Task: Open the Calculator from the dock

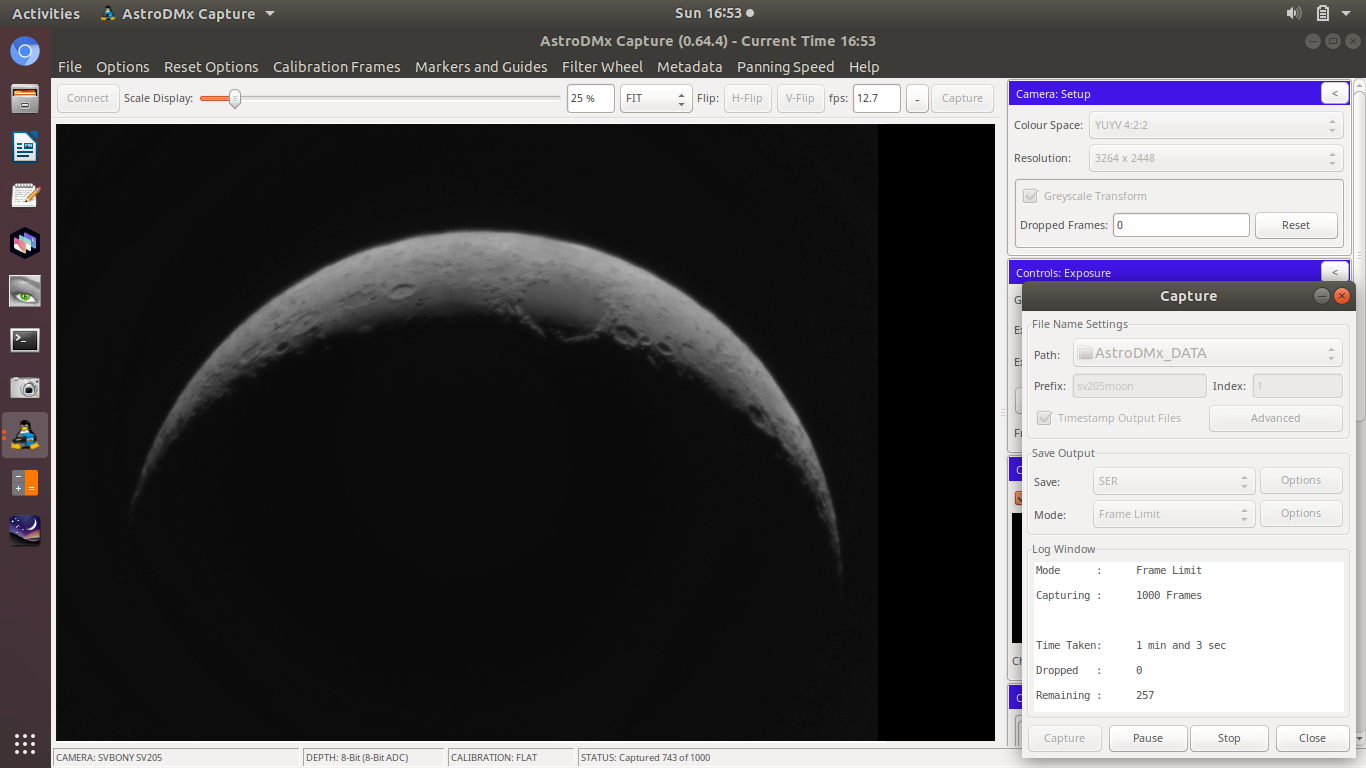Action: (24, 483)
